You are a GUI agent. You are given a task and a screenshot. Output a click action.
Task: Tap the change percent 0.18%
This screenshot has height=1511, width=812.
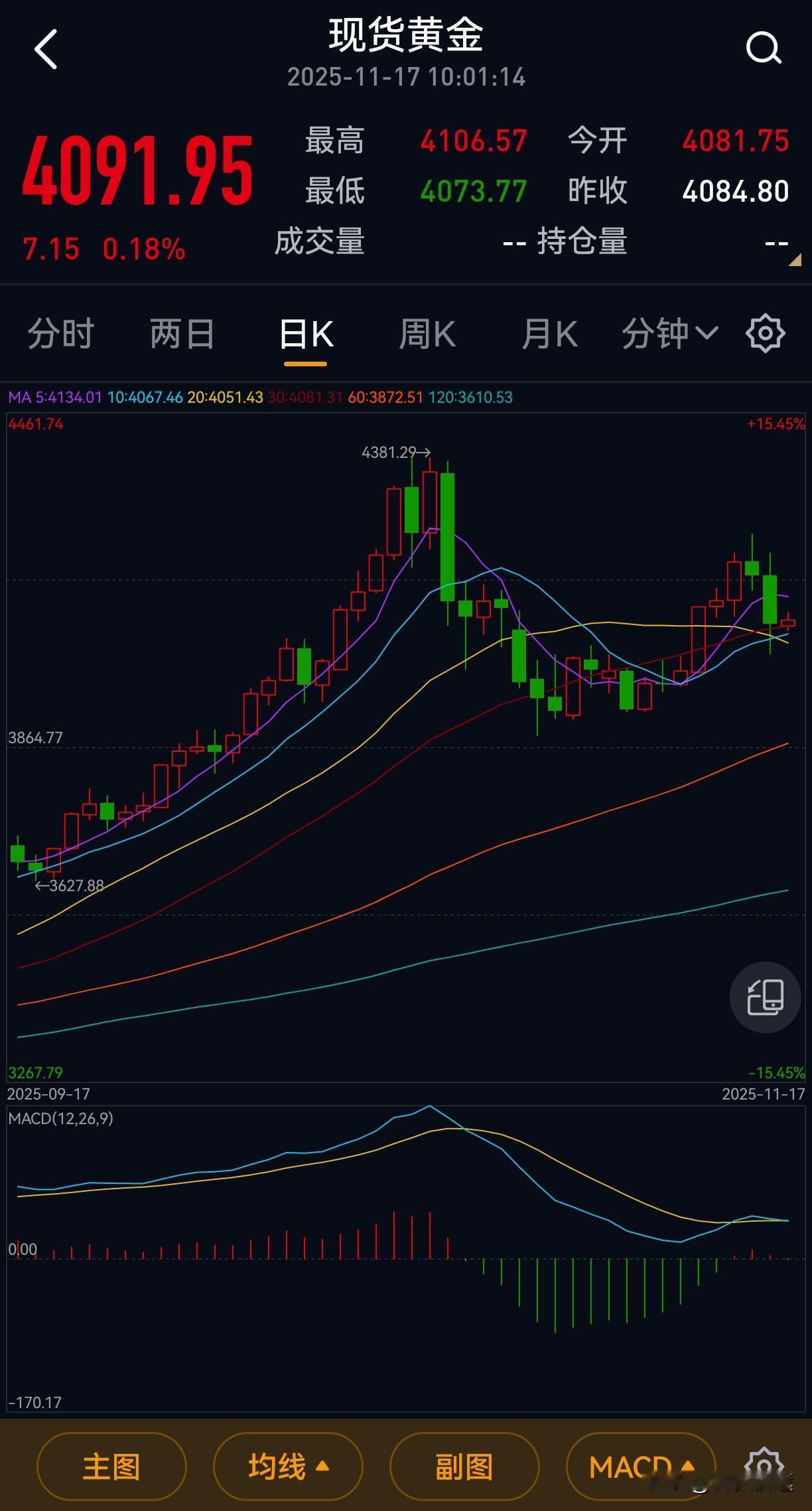point(144,250)
